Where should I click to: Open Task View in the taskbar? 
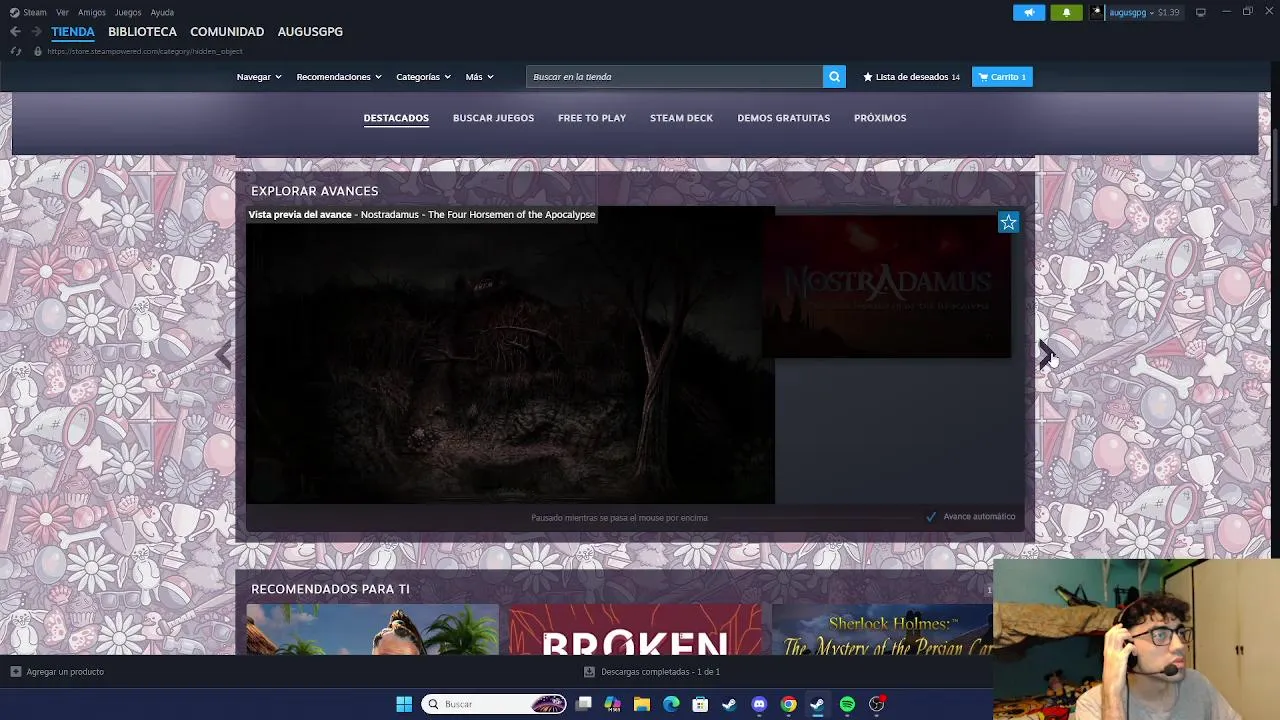584,704
